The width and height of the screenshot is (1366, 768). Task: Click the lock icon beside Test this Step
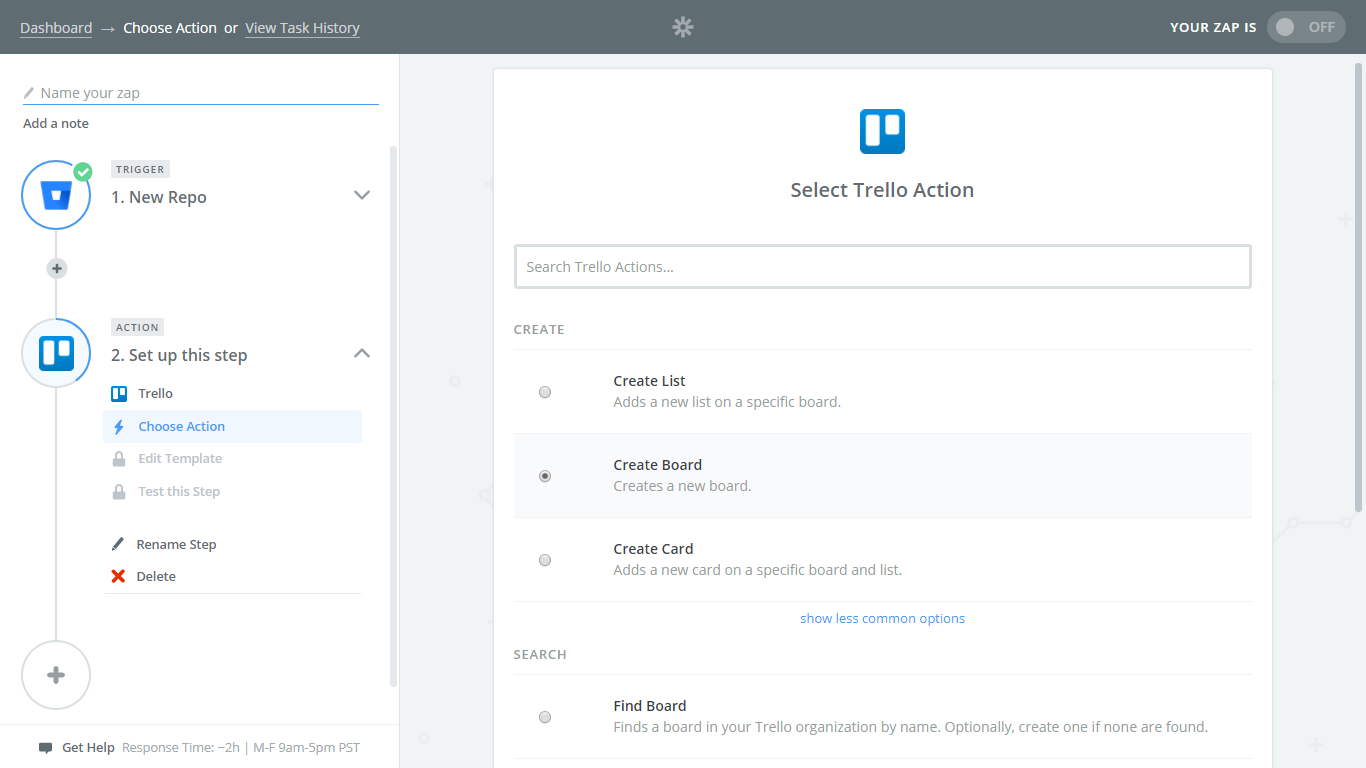pos(119,492)
